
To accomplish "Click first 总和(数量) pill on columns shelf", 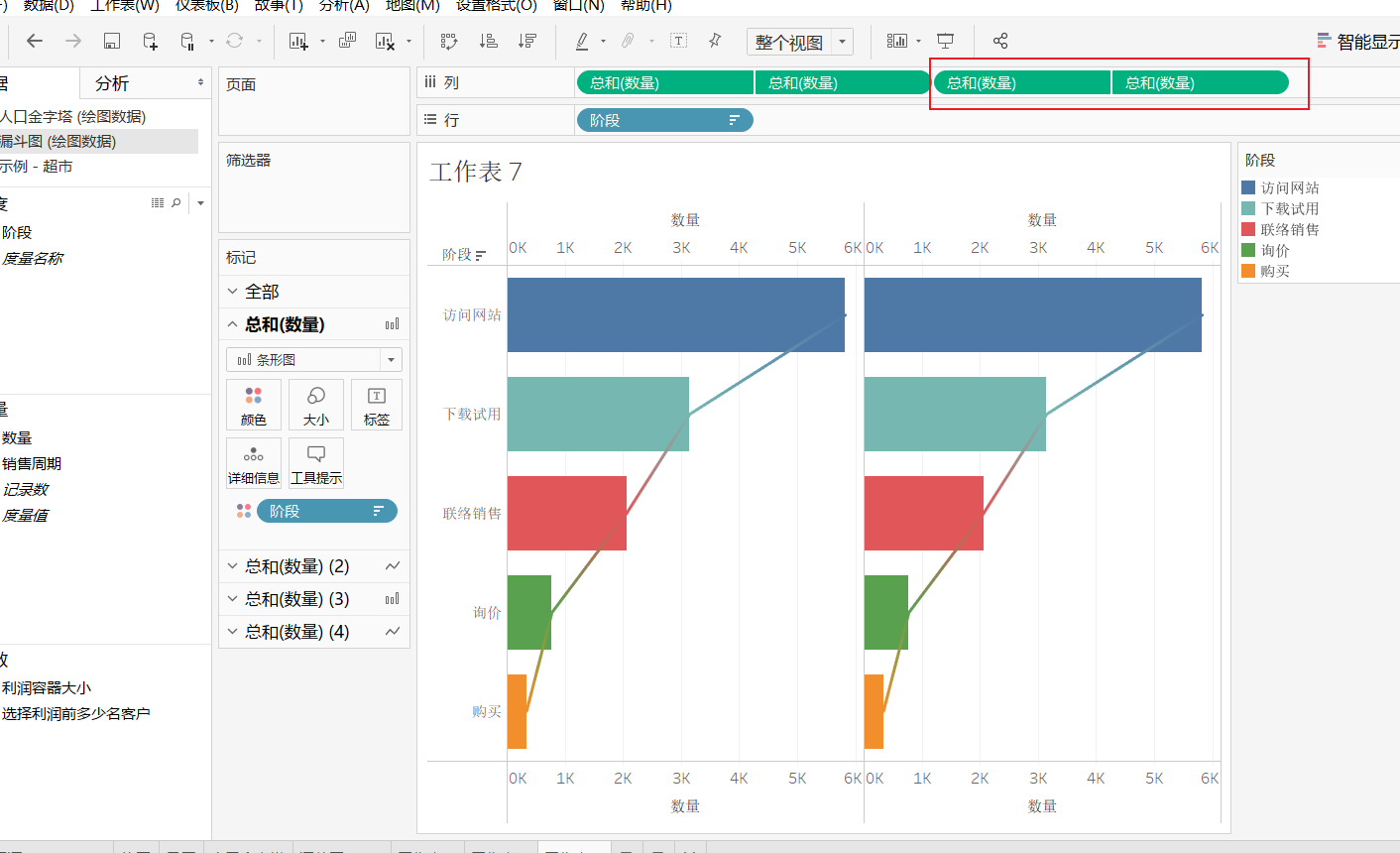I will coord(664,83).
